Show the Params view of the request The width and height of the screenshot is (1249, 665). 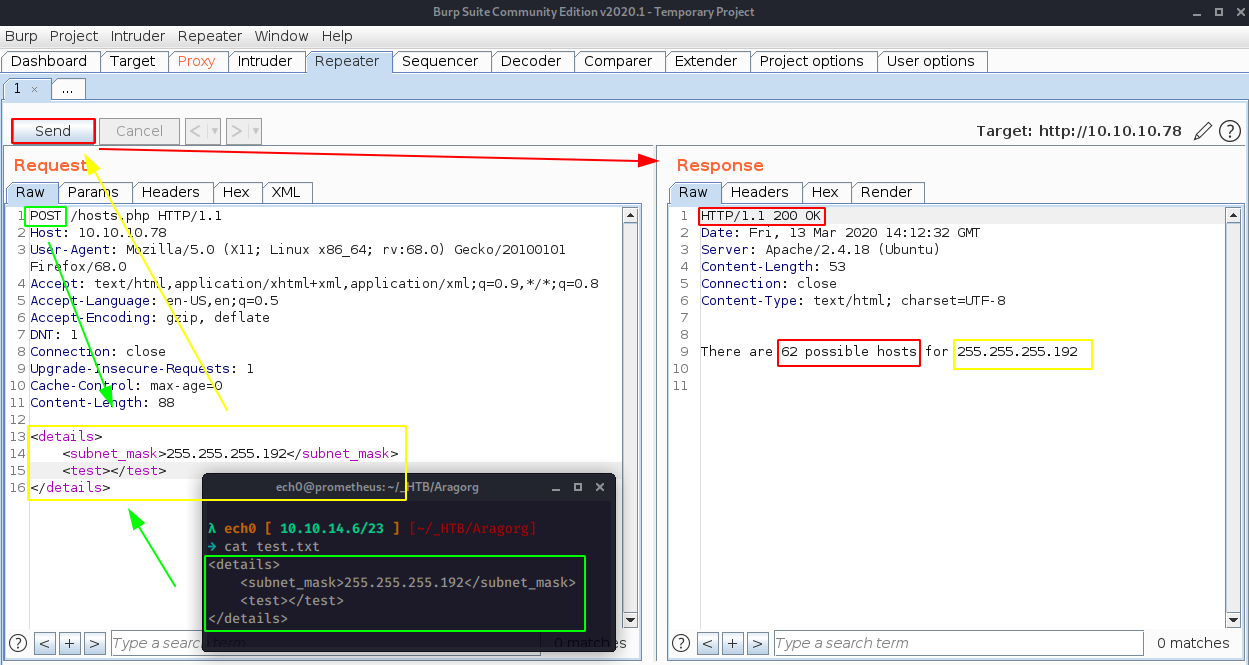[x=95, y=192]
